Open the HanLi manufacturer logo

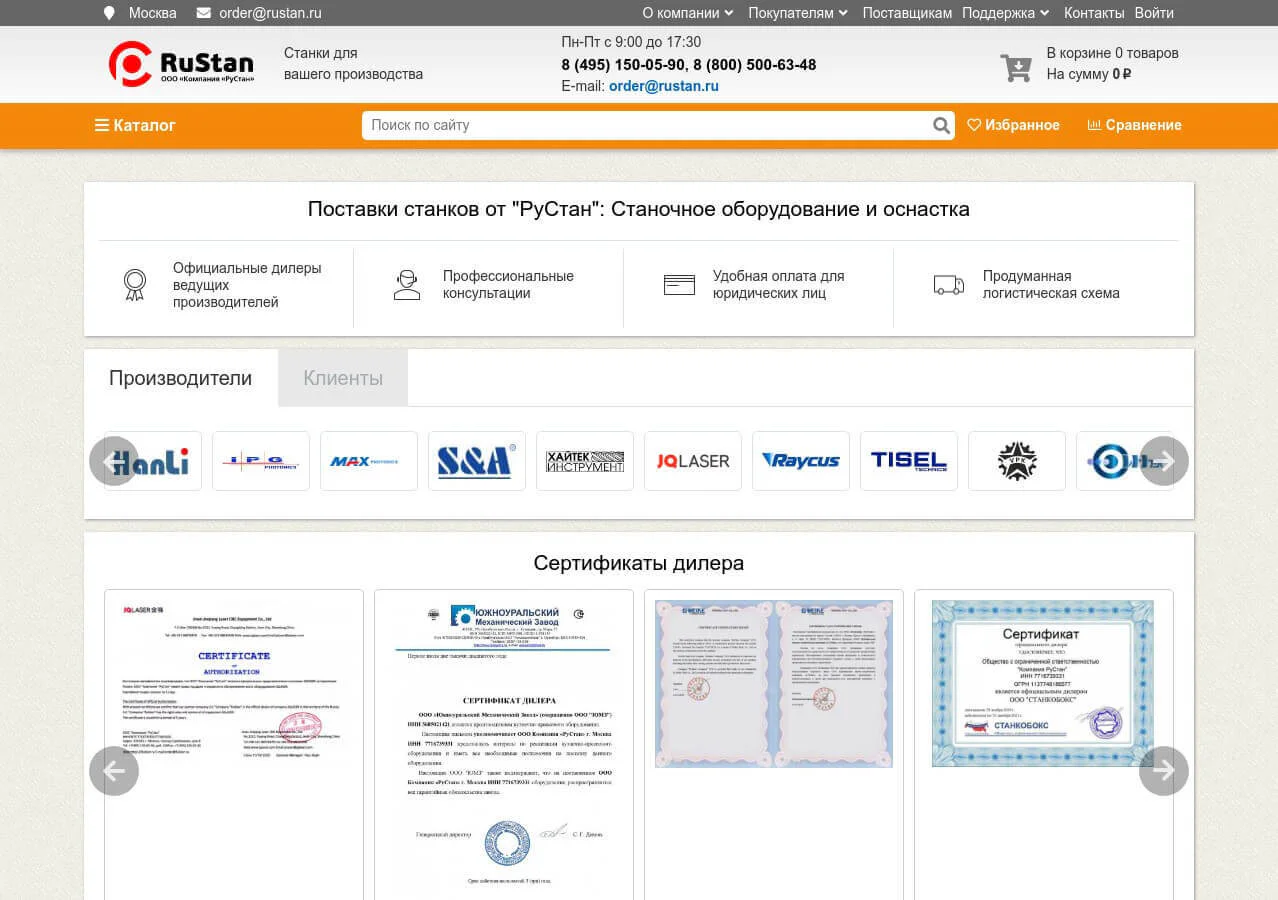click(153, 461)
